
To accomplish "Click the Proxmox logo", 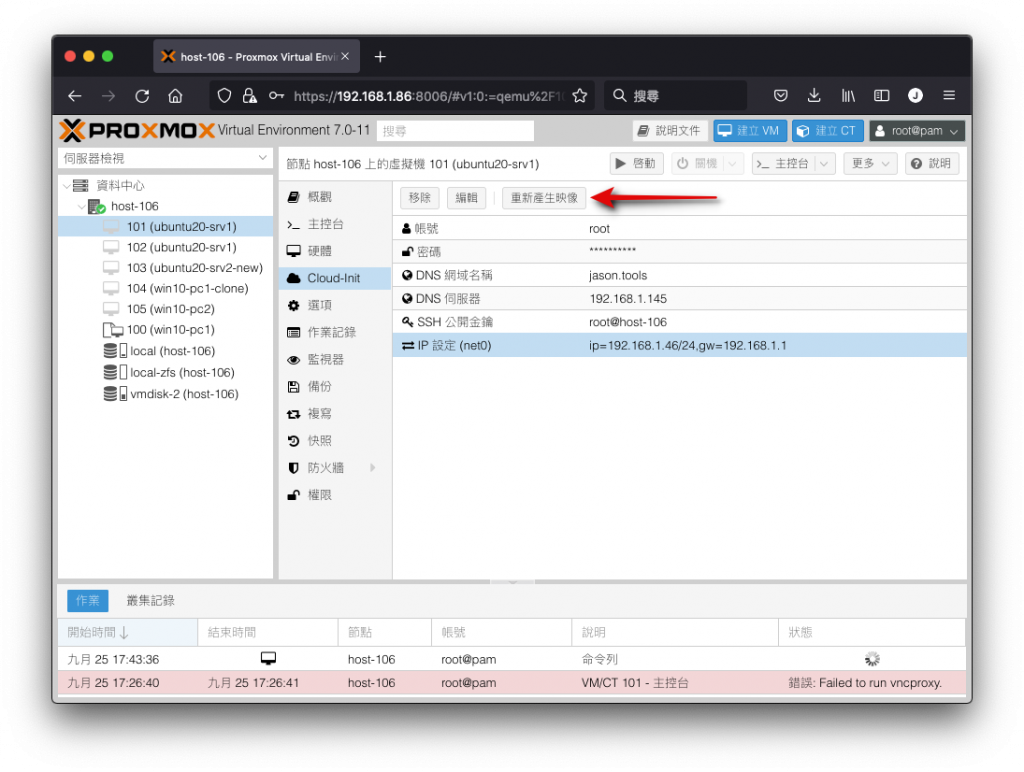I will click(137, 131).
